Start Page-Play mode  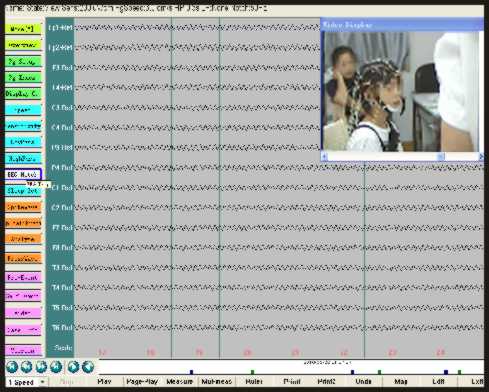[x=142, y=382]
